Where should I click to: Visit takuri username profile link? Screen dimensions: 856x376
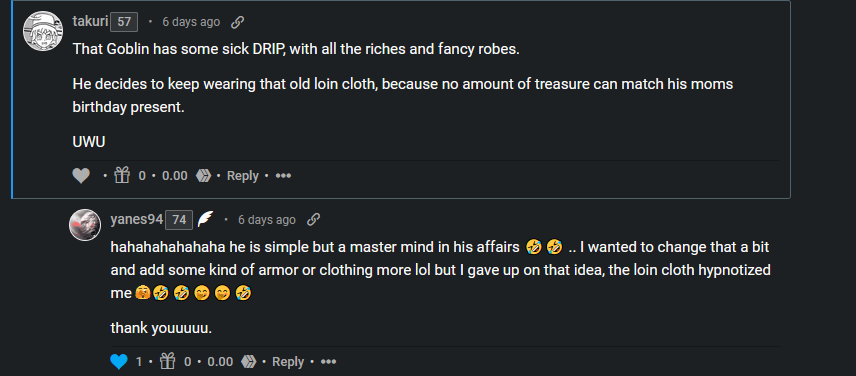(91, 22)
